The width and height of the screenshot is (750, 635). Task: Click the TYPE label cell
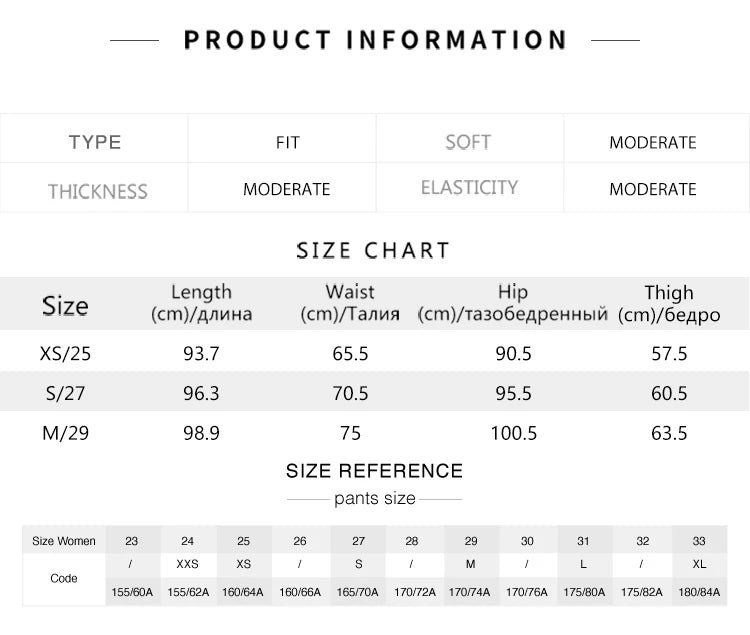coord(95,142)
